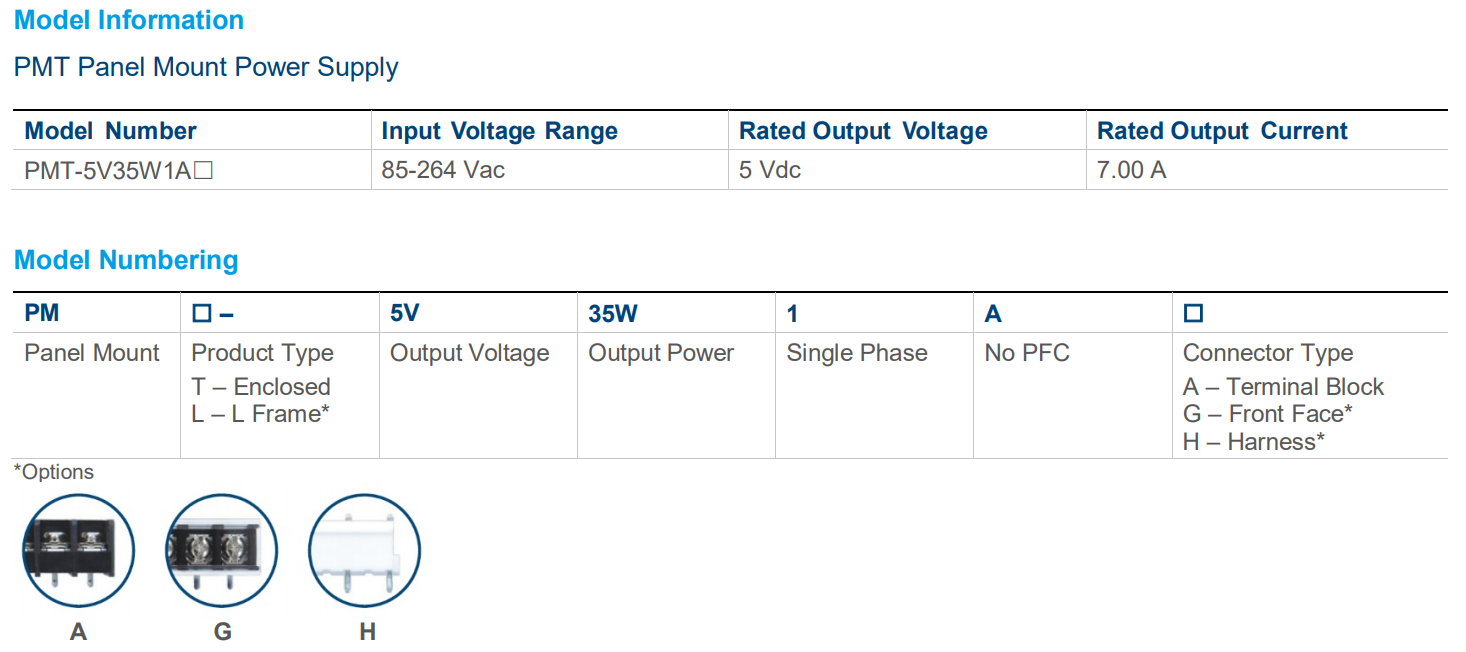Screen dimensions: 1466x652
Task: Click the PMT Panel Mount Power Supply subtitle
Action: 206,67
